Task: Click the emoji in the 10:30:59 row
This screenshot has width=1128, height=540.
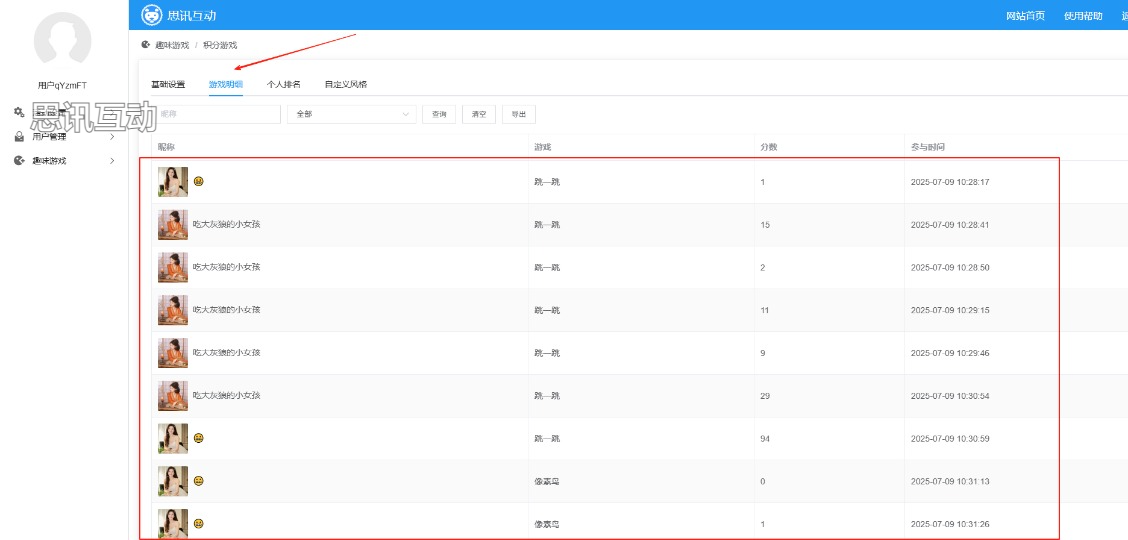Action: (x=199, y=438)
